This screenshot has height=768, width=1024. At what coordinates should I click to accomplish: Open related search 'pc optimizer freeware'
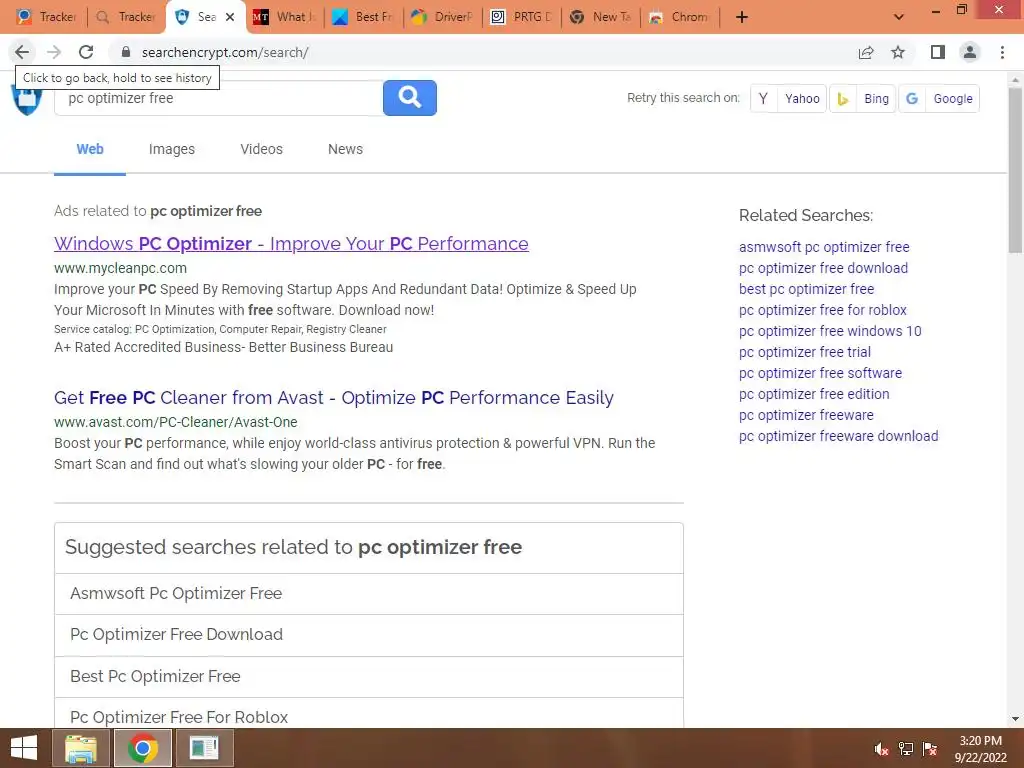pos(806,415)
